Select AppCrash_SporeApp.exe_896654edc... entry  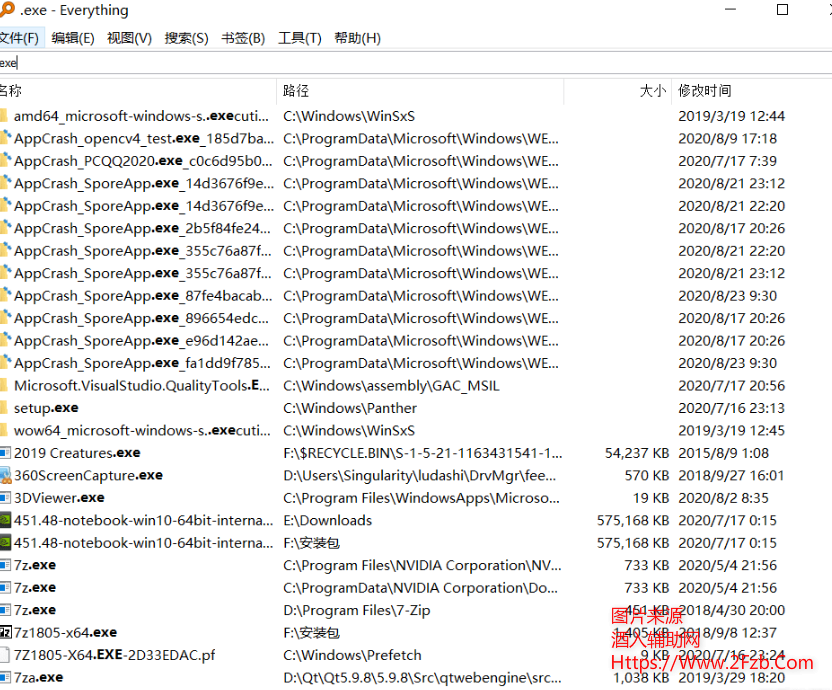(x=141, y=318)
